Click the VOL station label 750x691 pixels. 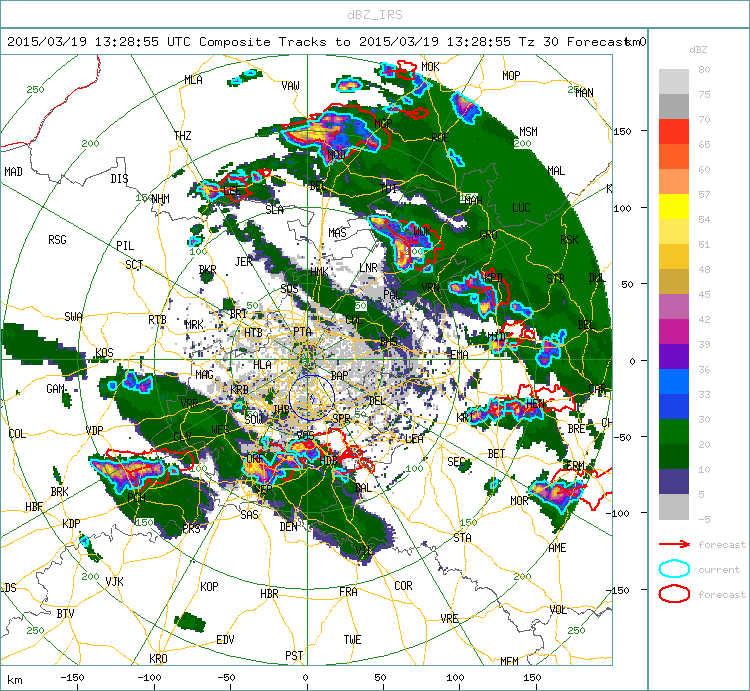[x=558, y=611]
